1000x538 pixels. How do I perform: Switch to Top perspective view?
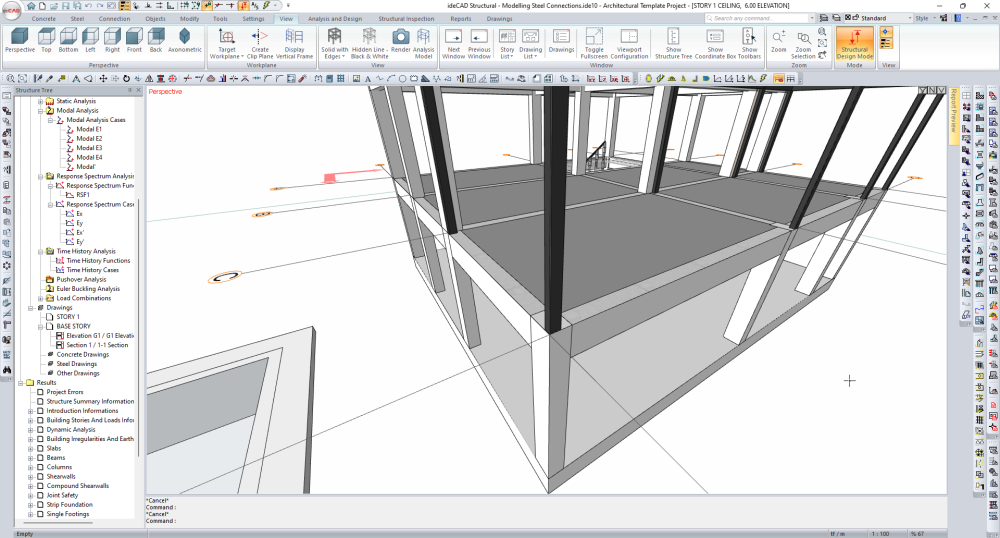pos(46,39)
